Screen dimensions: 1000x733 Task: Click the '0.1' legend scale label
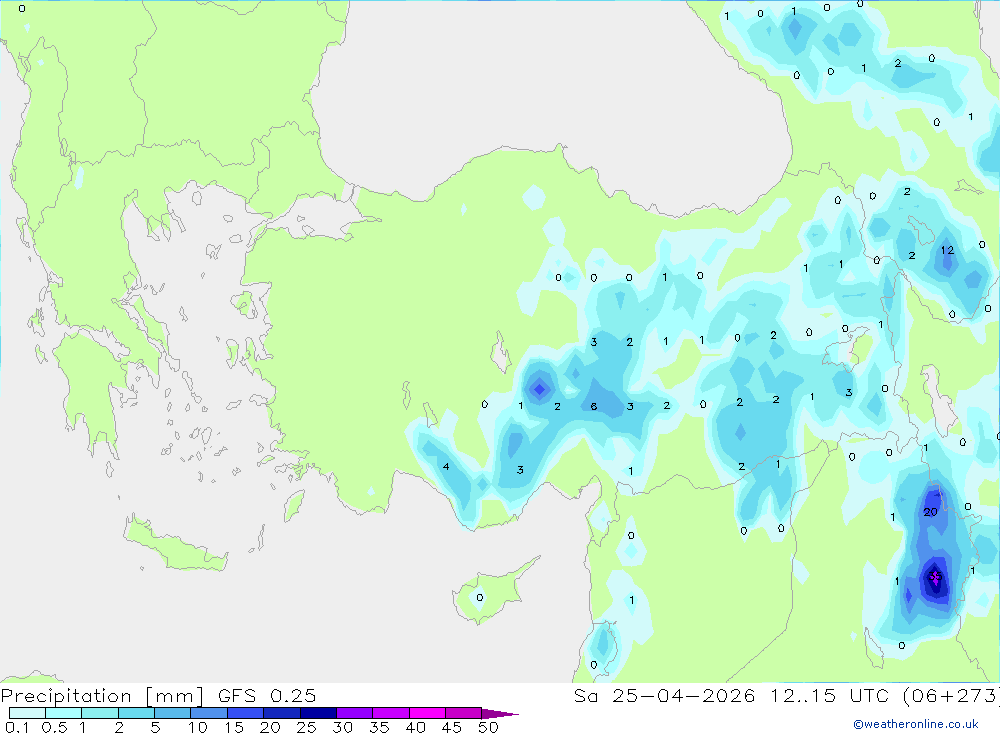click(17, 727)
